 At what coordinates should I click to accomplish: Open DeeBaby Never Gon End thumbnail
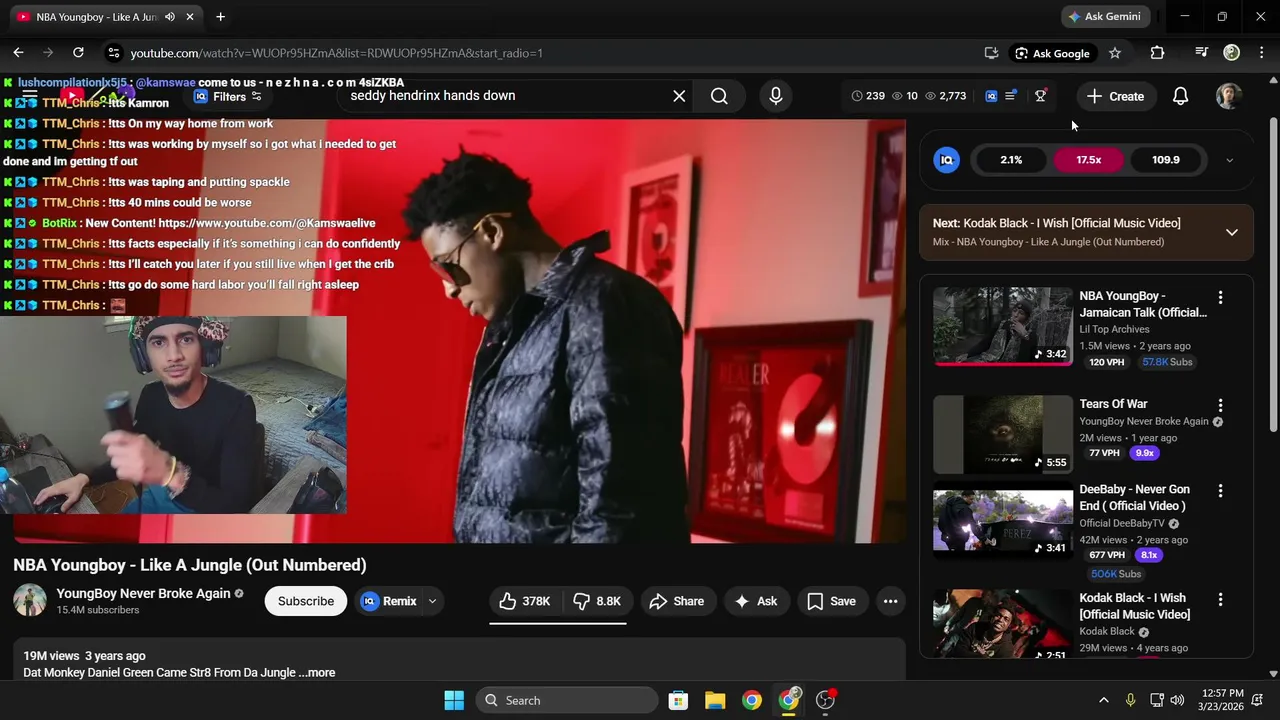[1002, 520]
